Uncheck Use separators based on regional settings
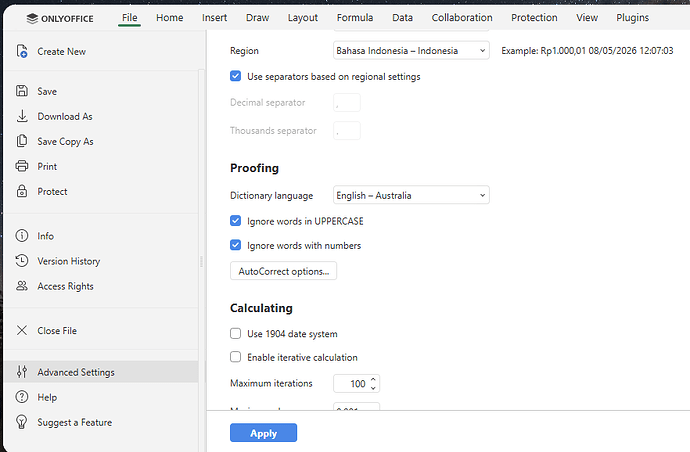The image size is (690, 452). click(235, 76)
